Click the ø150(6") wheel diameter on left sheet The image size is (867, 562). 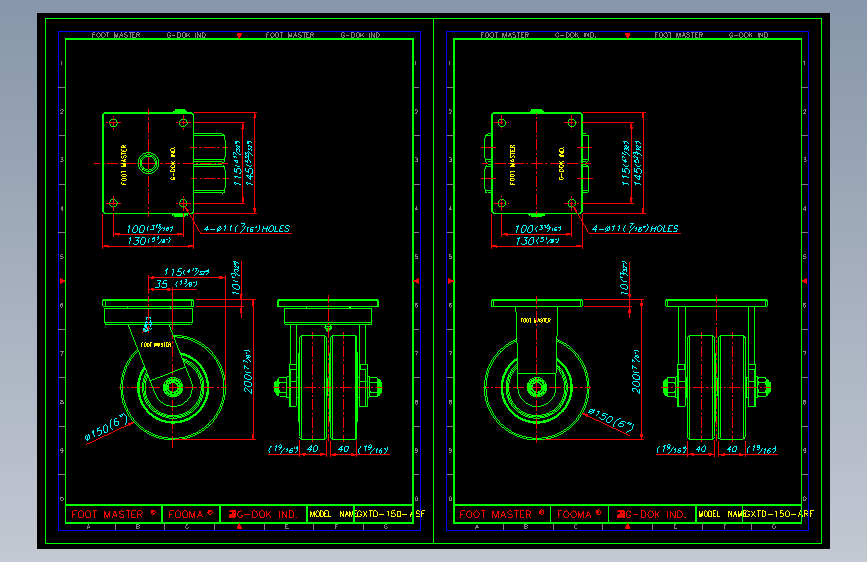(107, 429)
